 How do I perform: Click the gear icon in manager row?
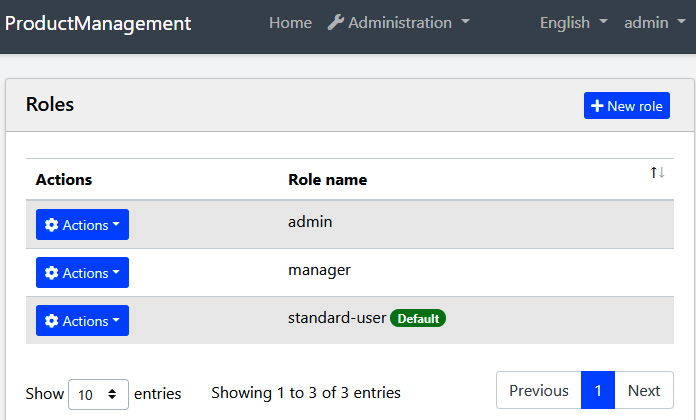52,273
